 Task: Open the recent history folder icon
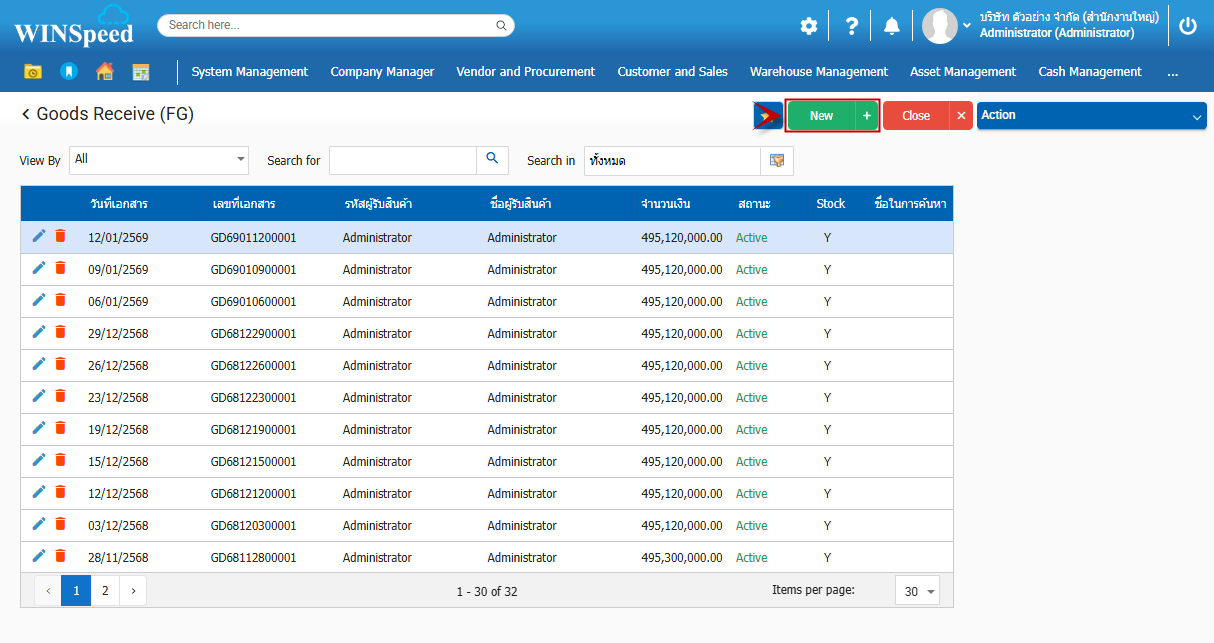(x=33, y=72)
